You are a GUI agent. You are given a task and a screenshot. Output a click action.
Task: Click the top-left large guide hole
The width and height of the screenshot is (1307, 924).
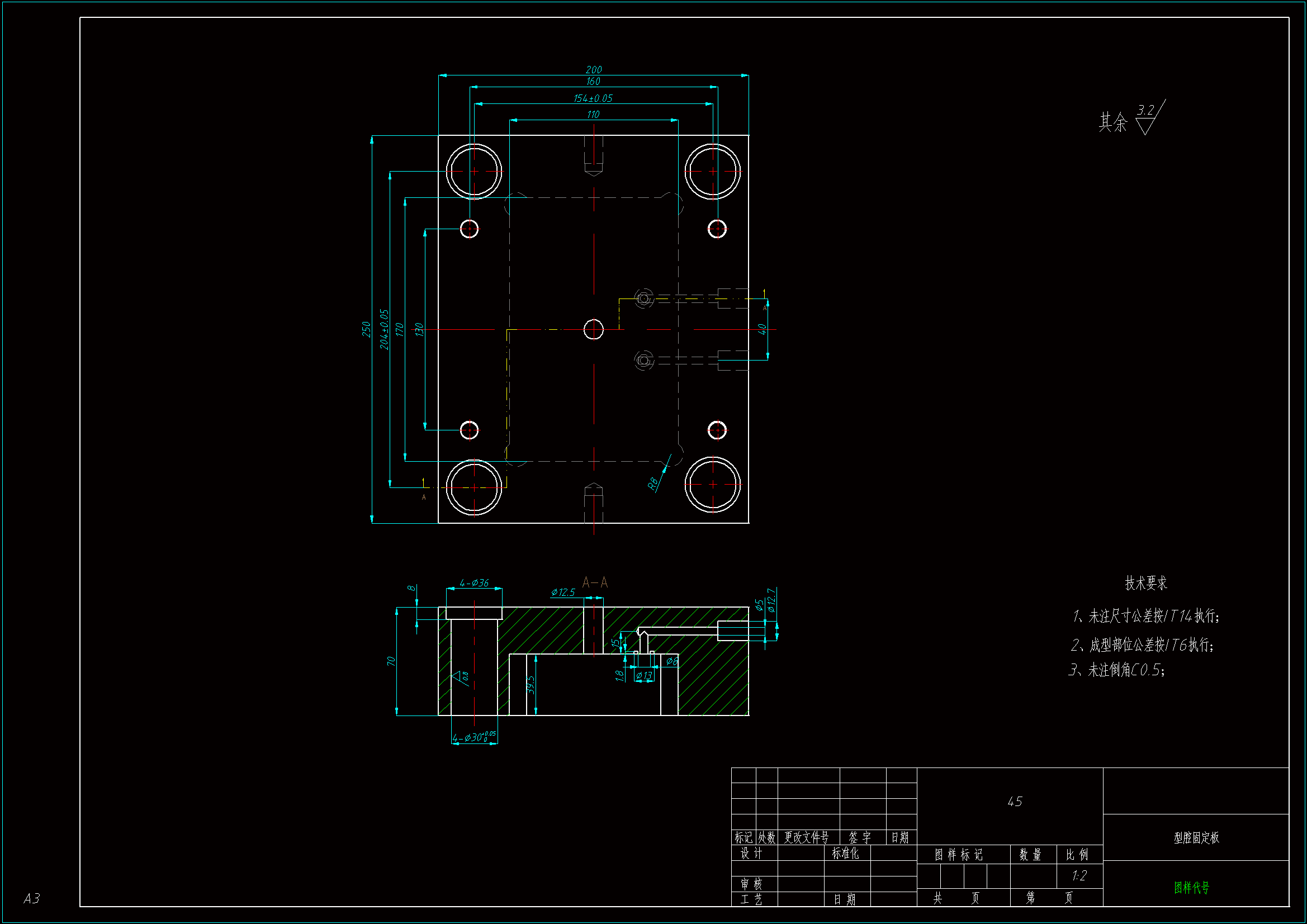pyautogui.click(x=473, y=171)
